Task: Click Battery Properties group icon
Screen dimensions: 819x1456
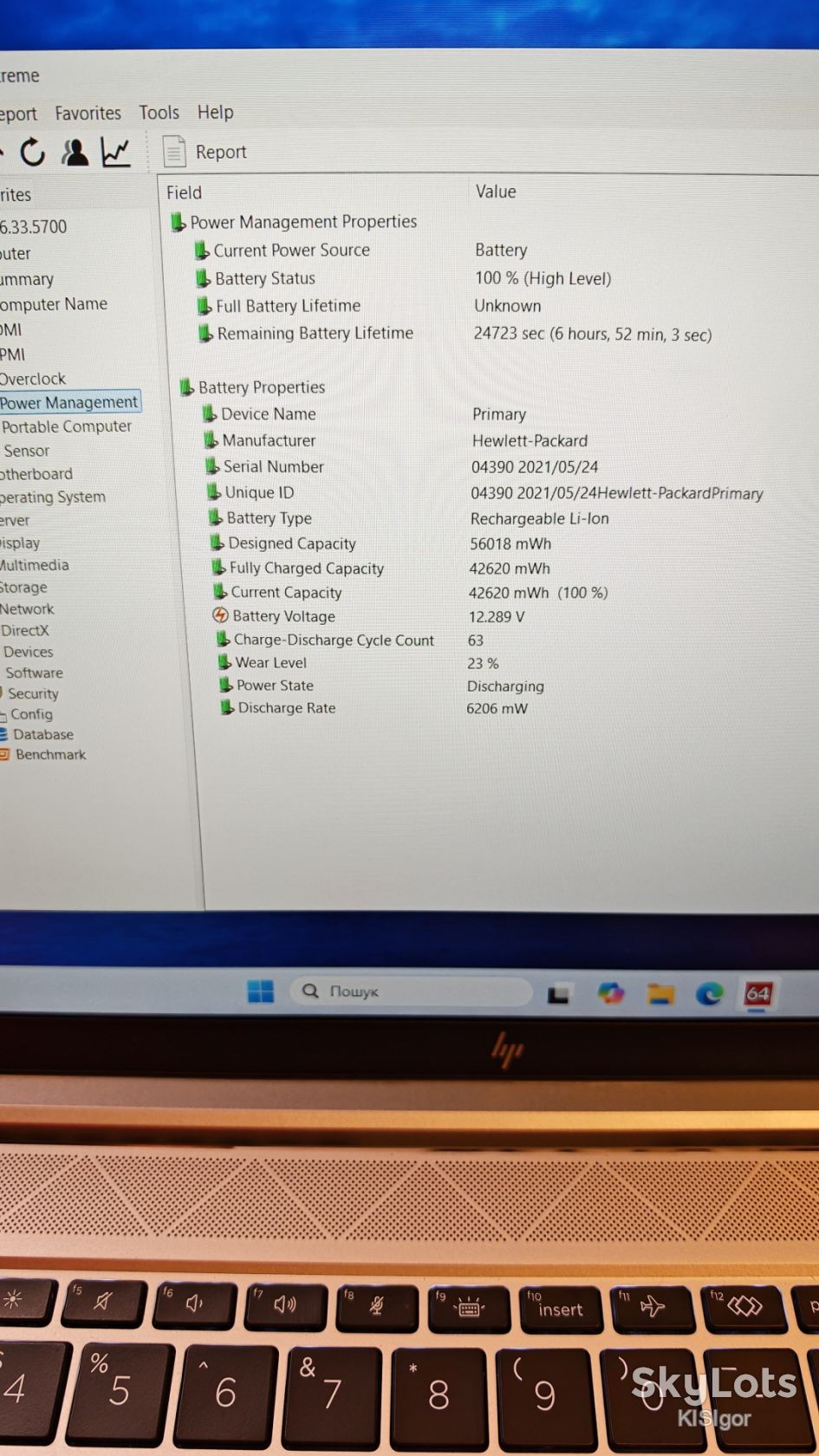Action: click(186, 387)
